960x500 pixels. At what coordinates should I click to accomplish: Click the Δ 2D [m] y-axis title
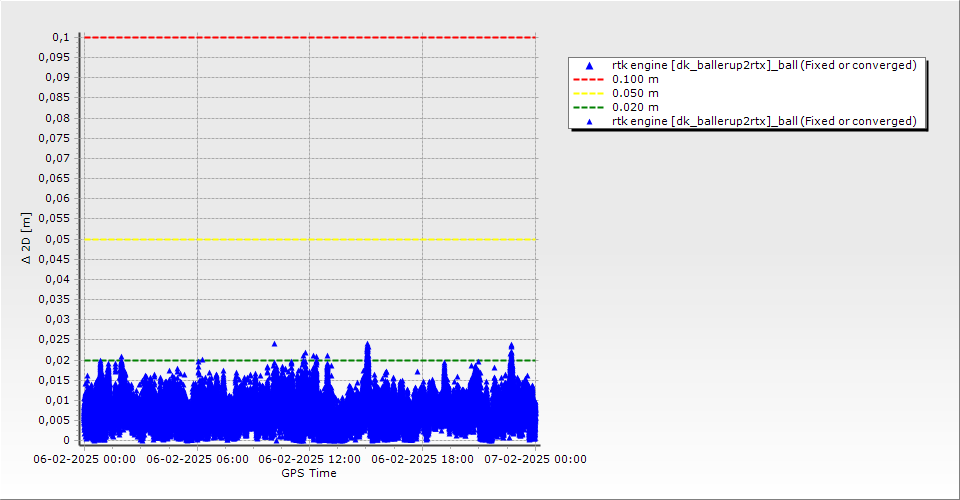click(27, 238)
